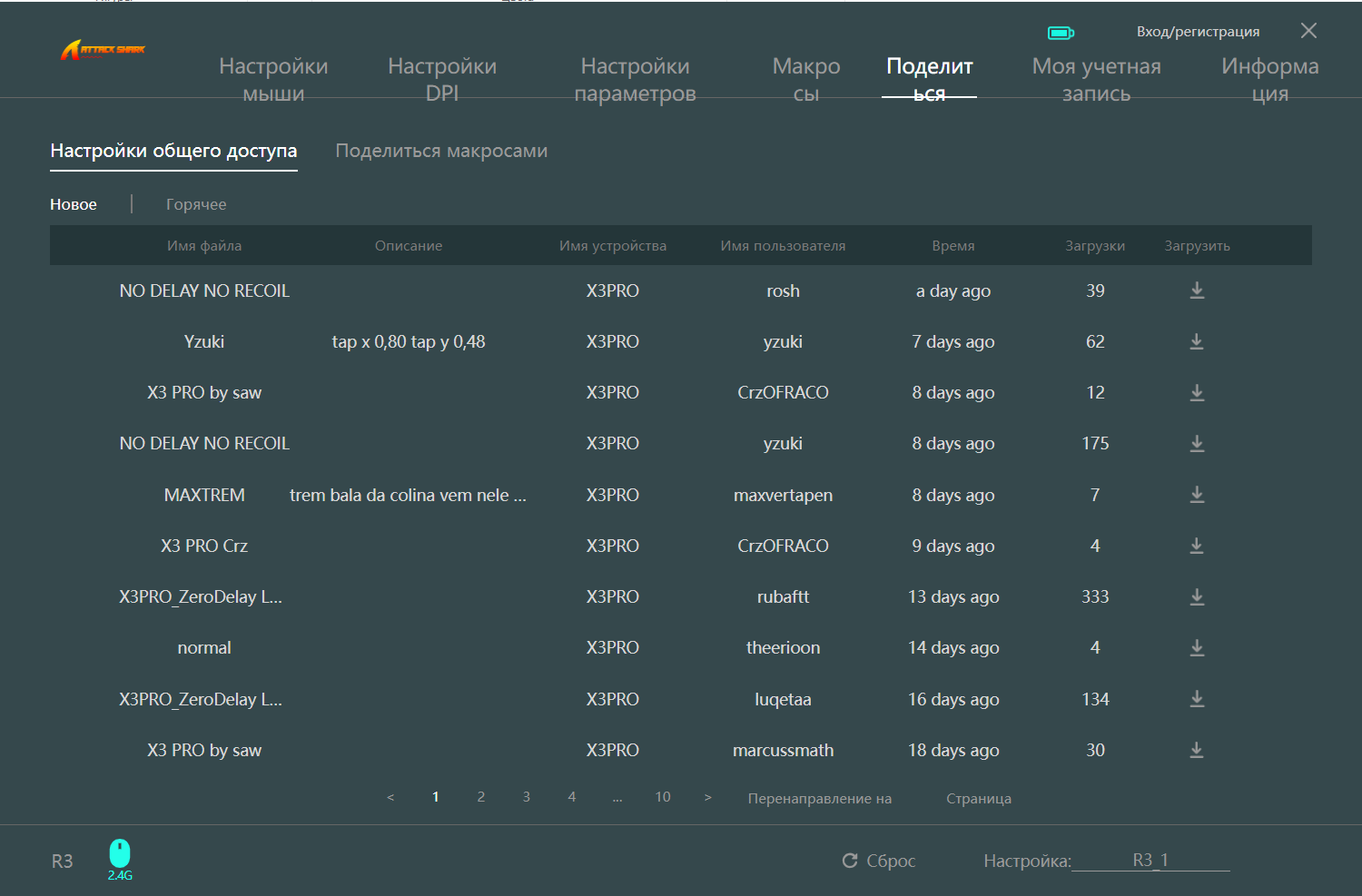Download the Yzuki profile file
1362x896 pixels.
coord(1197,341)
